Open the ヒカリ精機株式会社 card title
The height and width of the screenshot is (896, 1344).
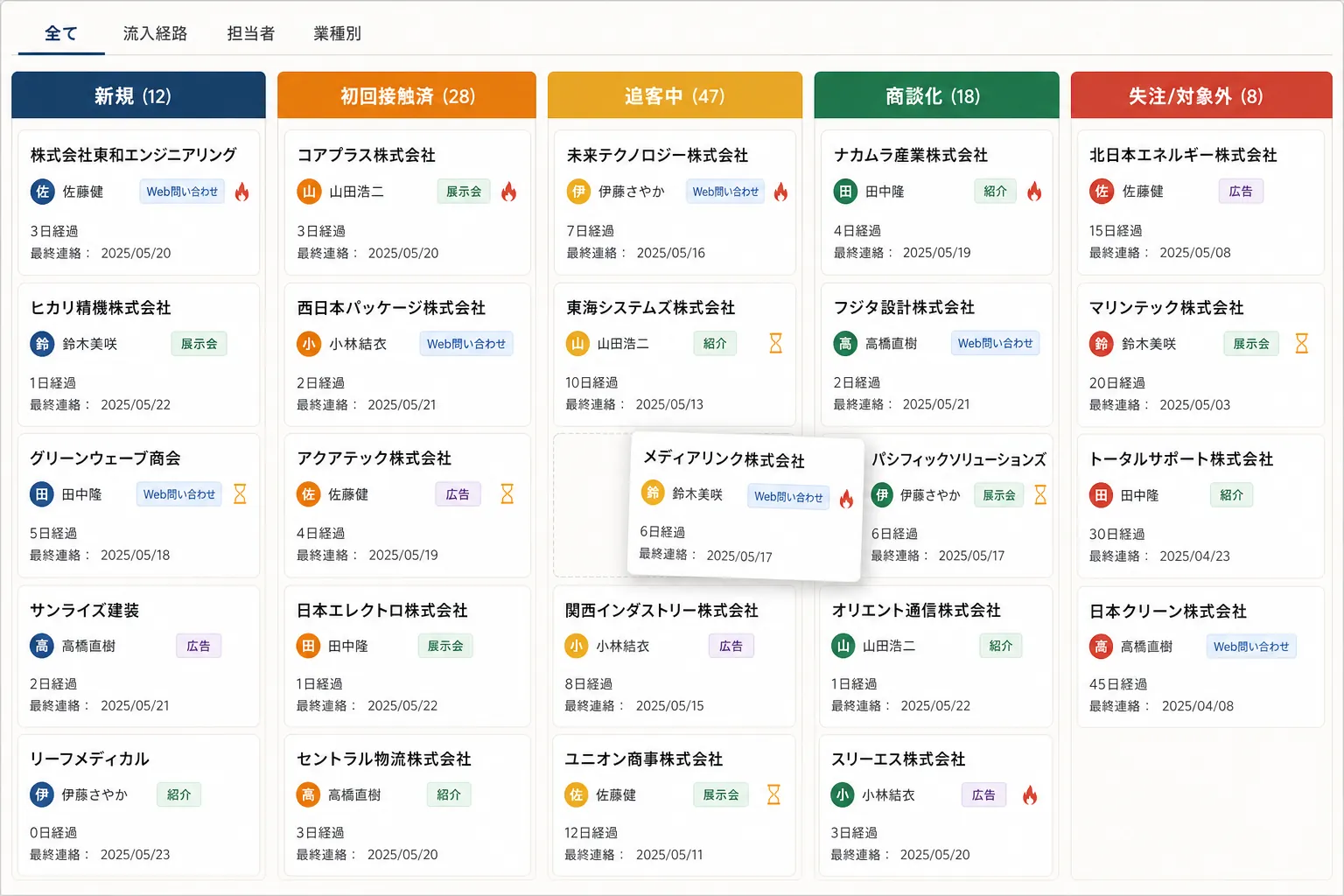click(101, 308)
